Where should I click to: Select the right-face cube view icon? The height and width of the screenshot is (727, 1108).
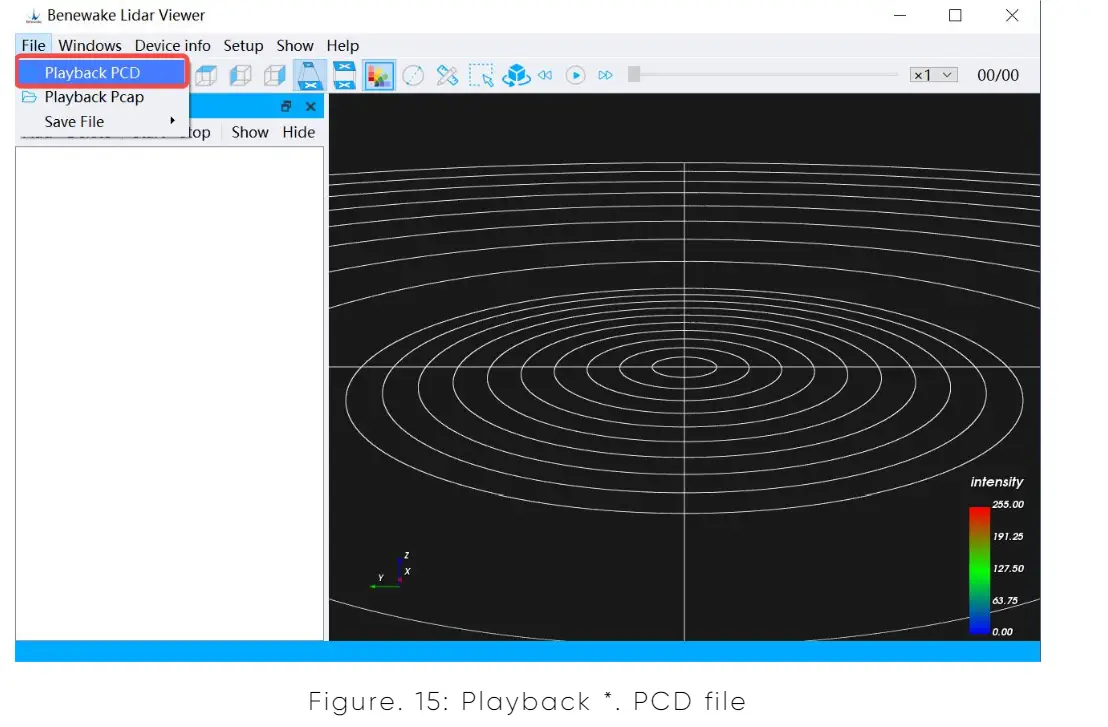[275, 75]
